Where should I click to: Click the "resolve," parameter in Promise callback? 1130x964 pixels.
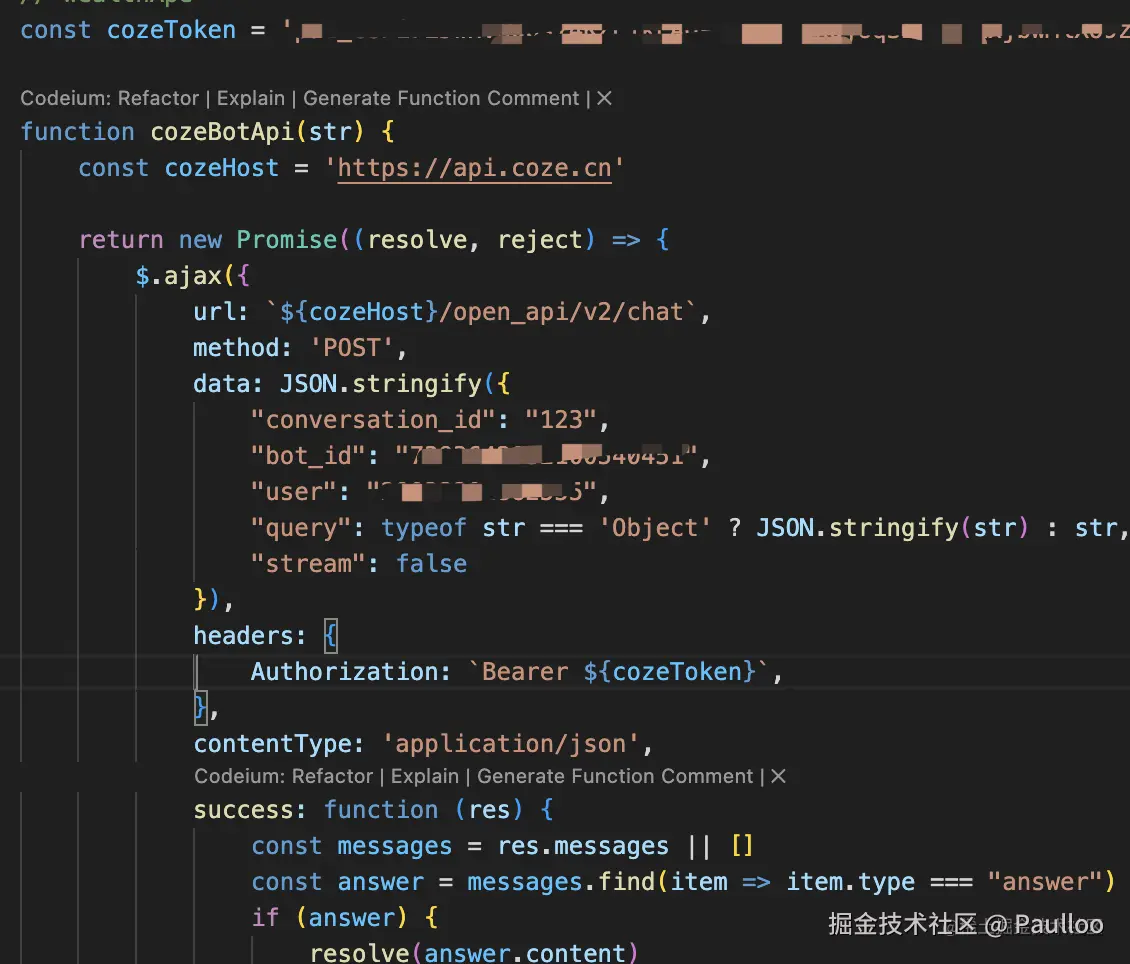(424, 239)
